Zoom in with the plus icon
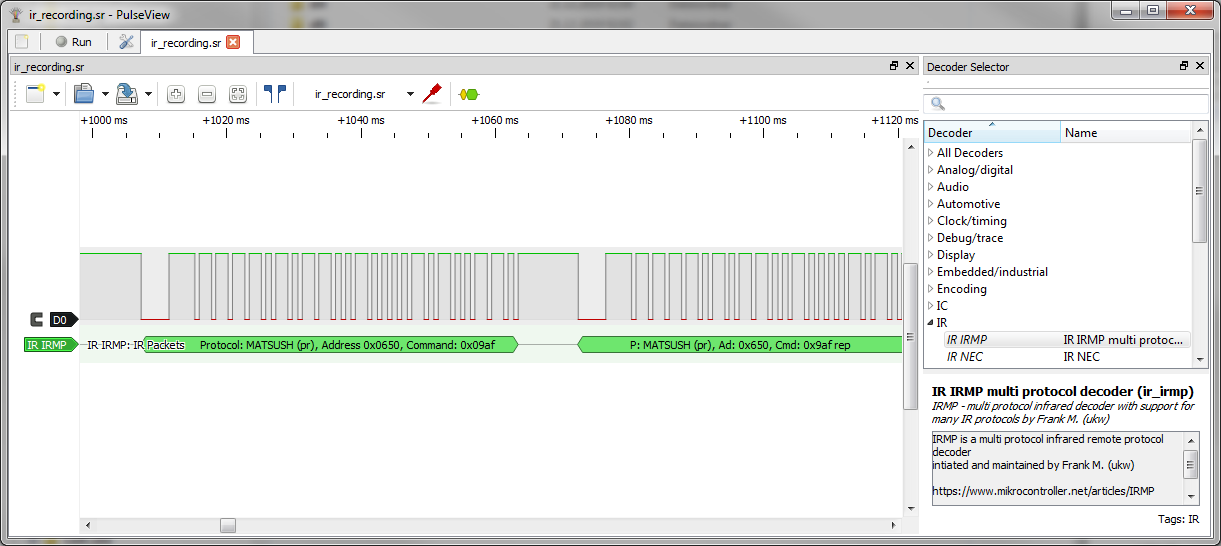The width and height of the screenshot is (1221, 546). tap(176, 94)
